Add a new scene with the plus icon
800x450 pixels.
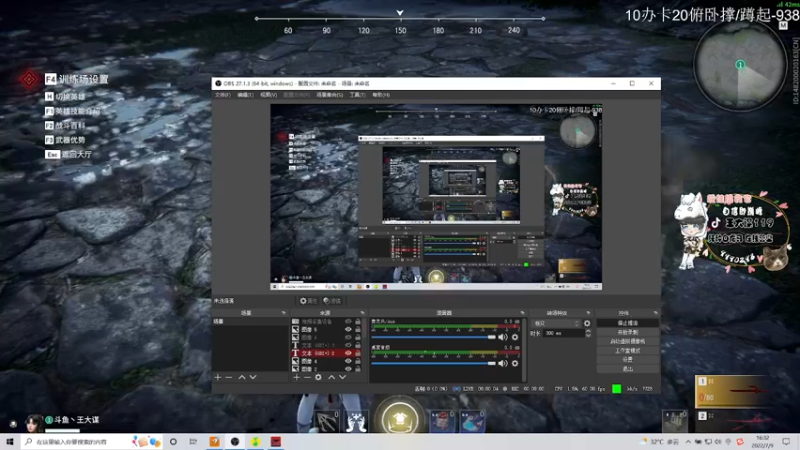(218, 377)
